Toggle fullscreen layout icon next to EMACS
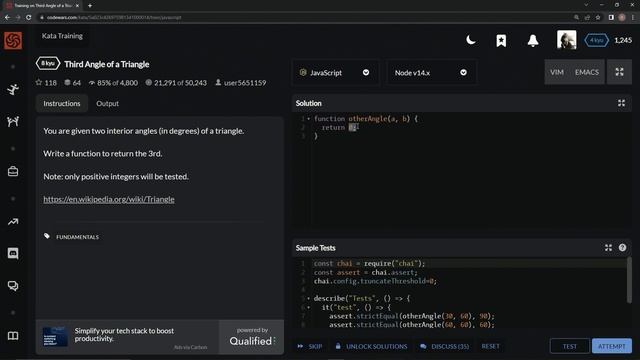 (619, 72)
